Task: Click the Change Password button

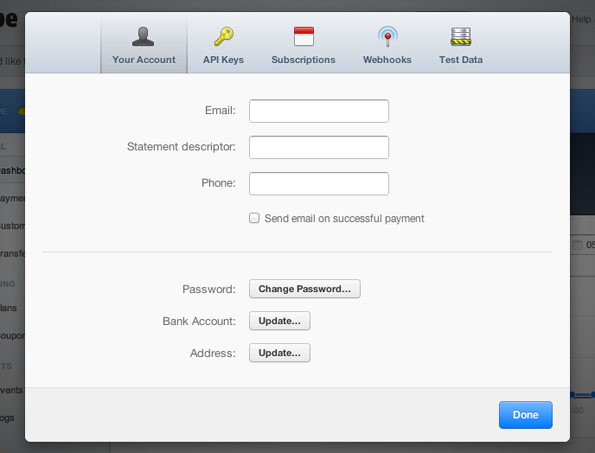Action: pyautogui.click(x=305, y=289)
